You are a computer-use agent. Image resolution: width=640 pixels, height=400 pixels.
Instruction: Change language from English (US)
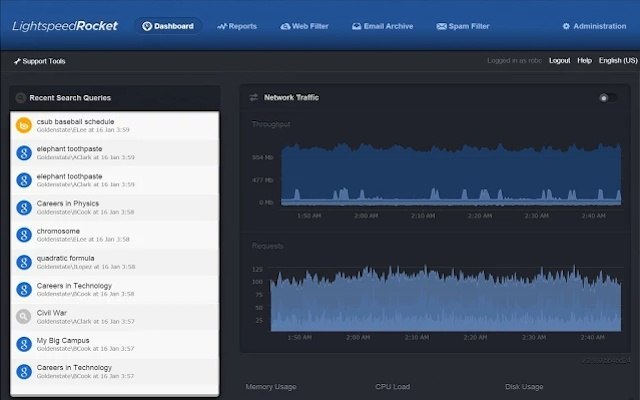[x=618, y=60]
